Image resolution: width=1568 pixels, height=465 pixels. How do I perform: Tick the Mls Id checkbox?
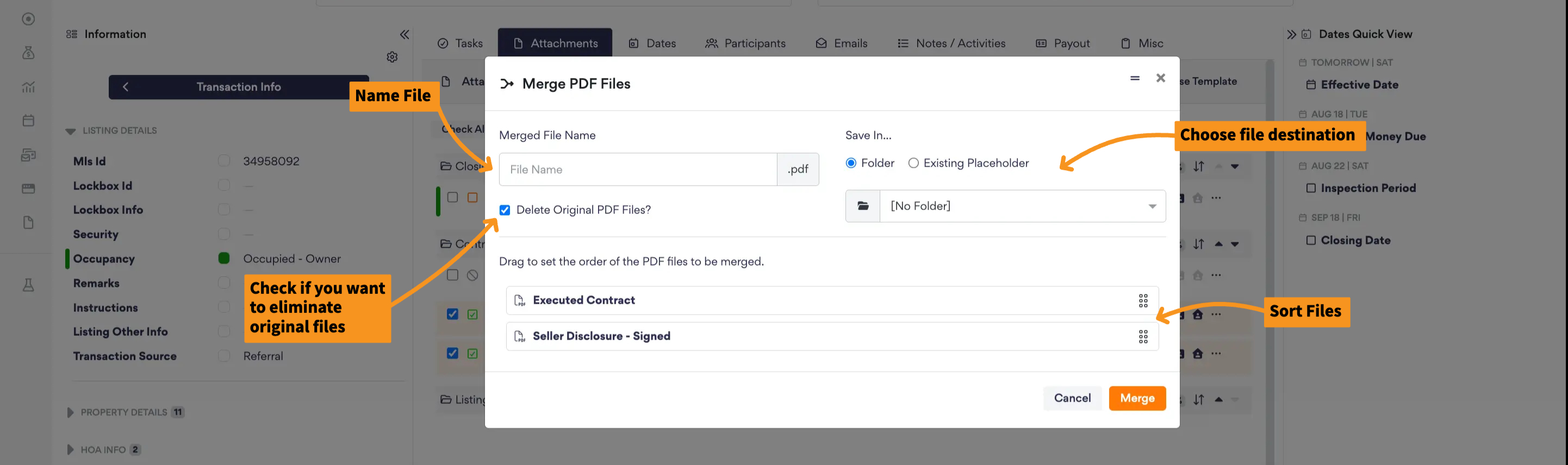pyautogui.click(x=224, y=160)
